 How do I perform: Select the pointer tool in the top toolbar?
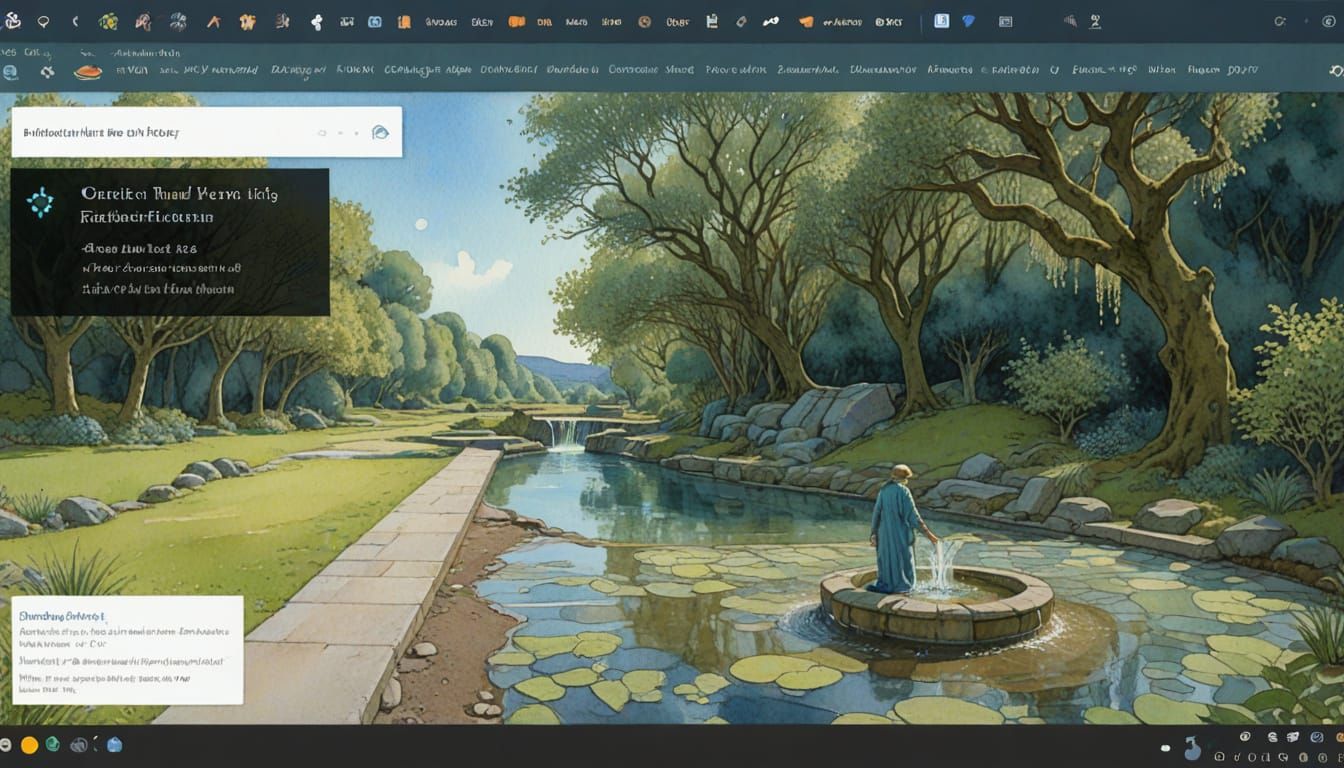tap(215, 18)
